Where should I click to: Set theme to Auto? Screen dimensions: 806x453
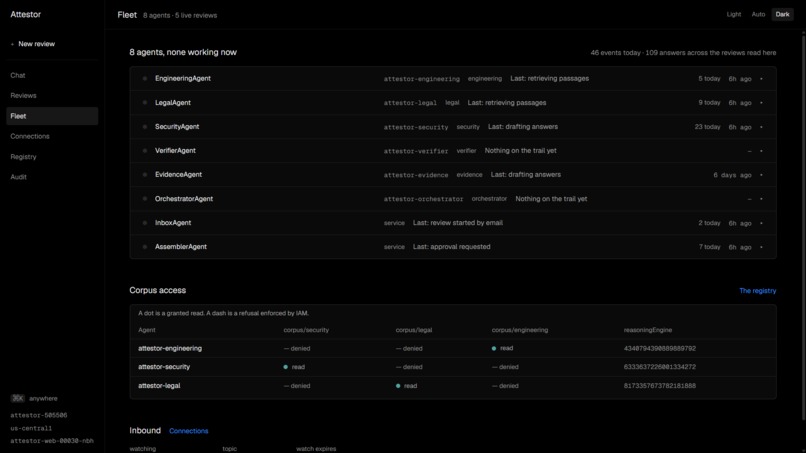(x=758, y=14)
